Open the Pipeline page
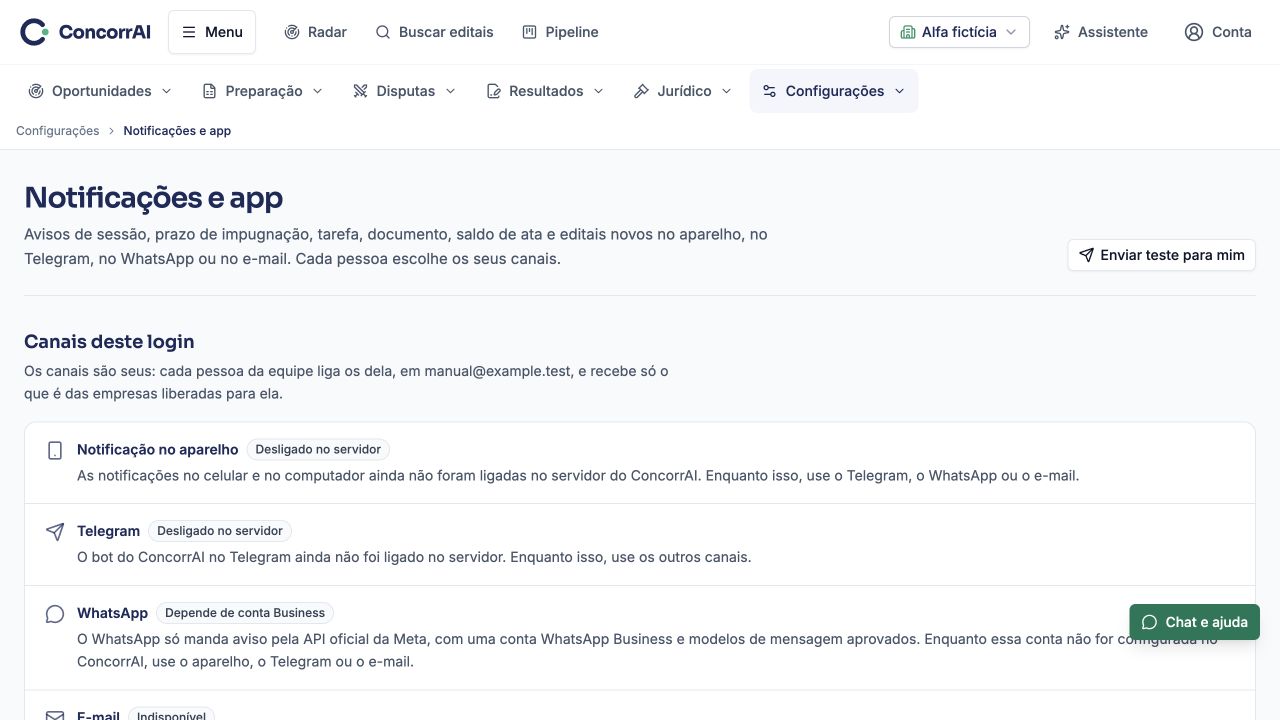The height and width of the screenshot is (720, 1280). pos(560,32)
